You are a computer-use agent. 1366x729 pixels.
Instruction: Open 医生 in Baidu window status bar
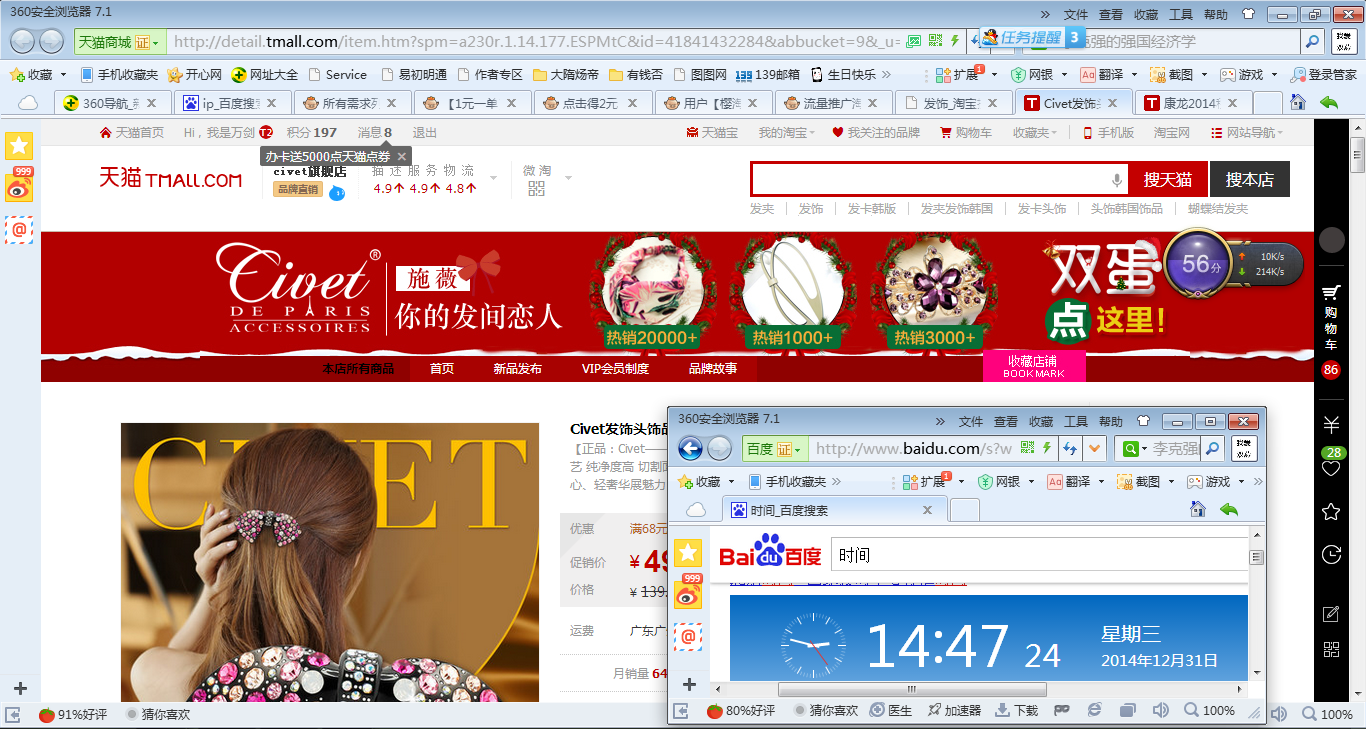[892, 710]
